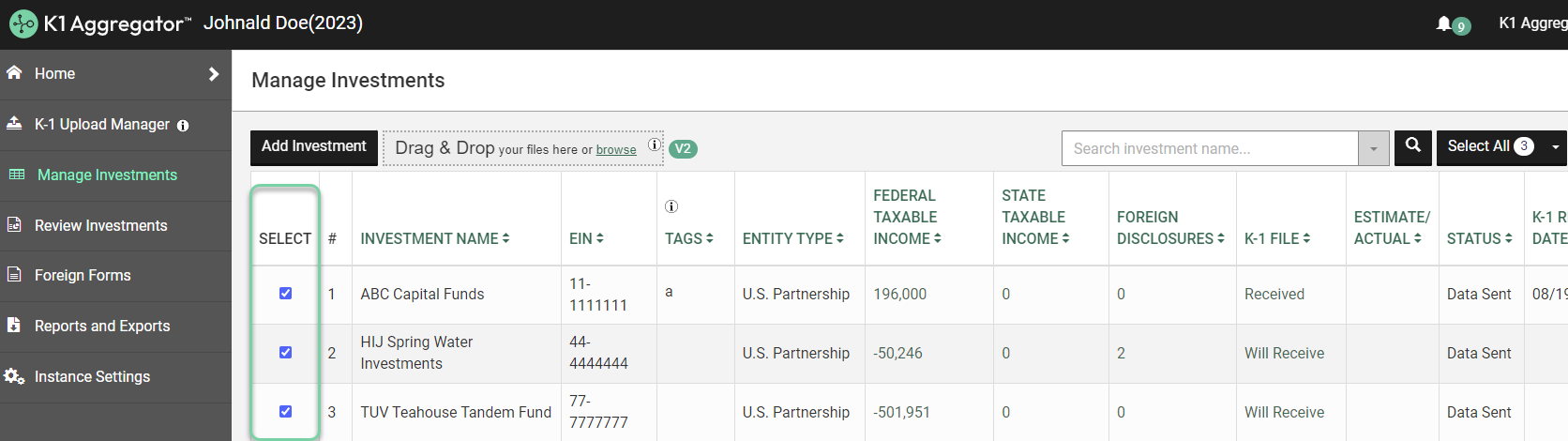Click info icon next to Drag & Drop
Screen dimensions: 1568x441
pyautogui.click(x=655, y=144)
